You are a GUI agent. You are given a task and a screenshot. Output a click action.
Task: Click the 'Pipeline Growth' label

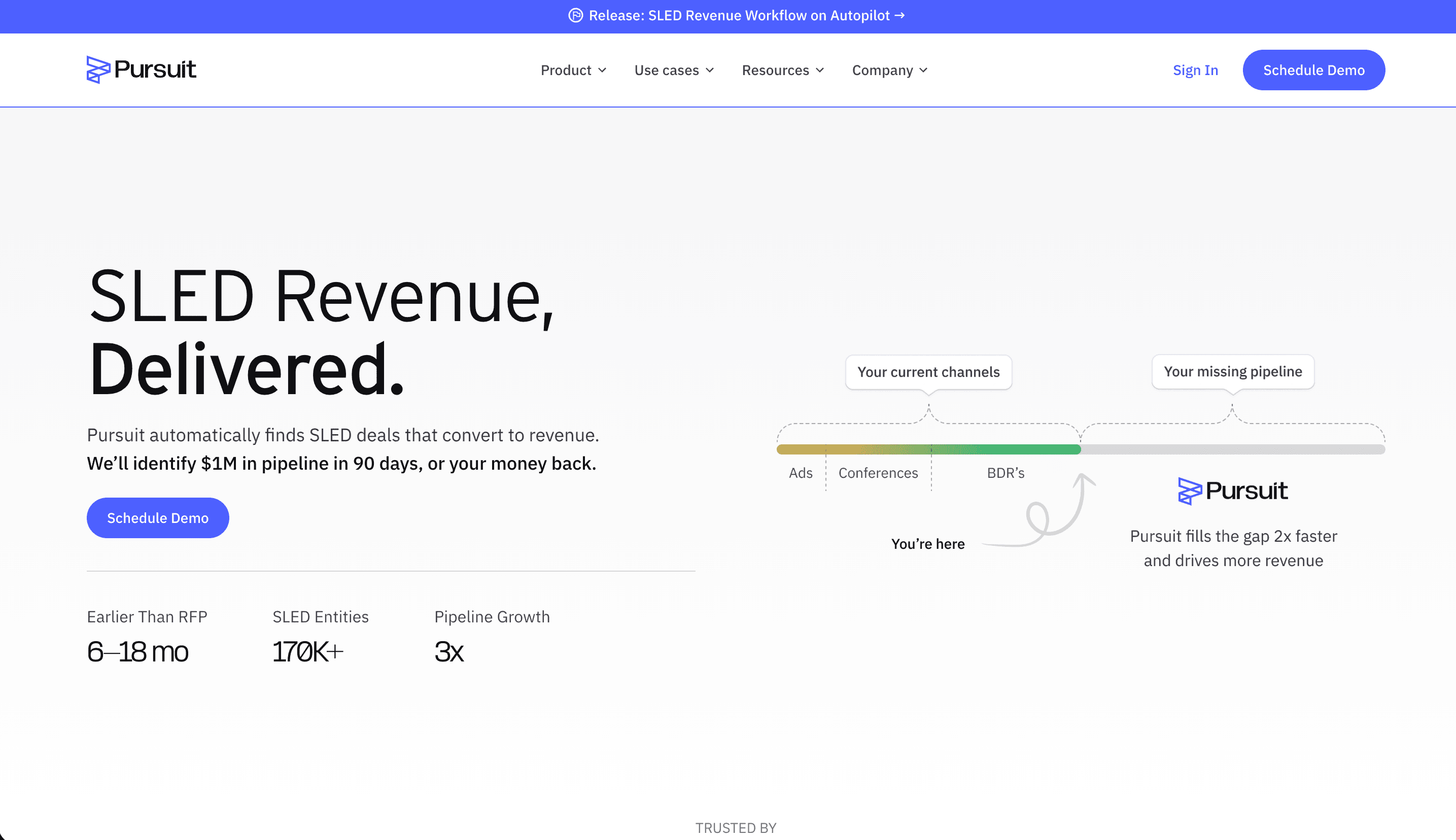pos(492,617)
